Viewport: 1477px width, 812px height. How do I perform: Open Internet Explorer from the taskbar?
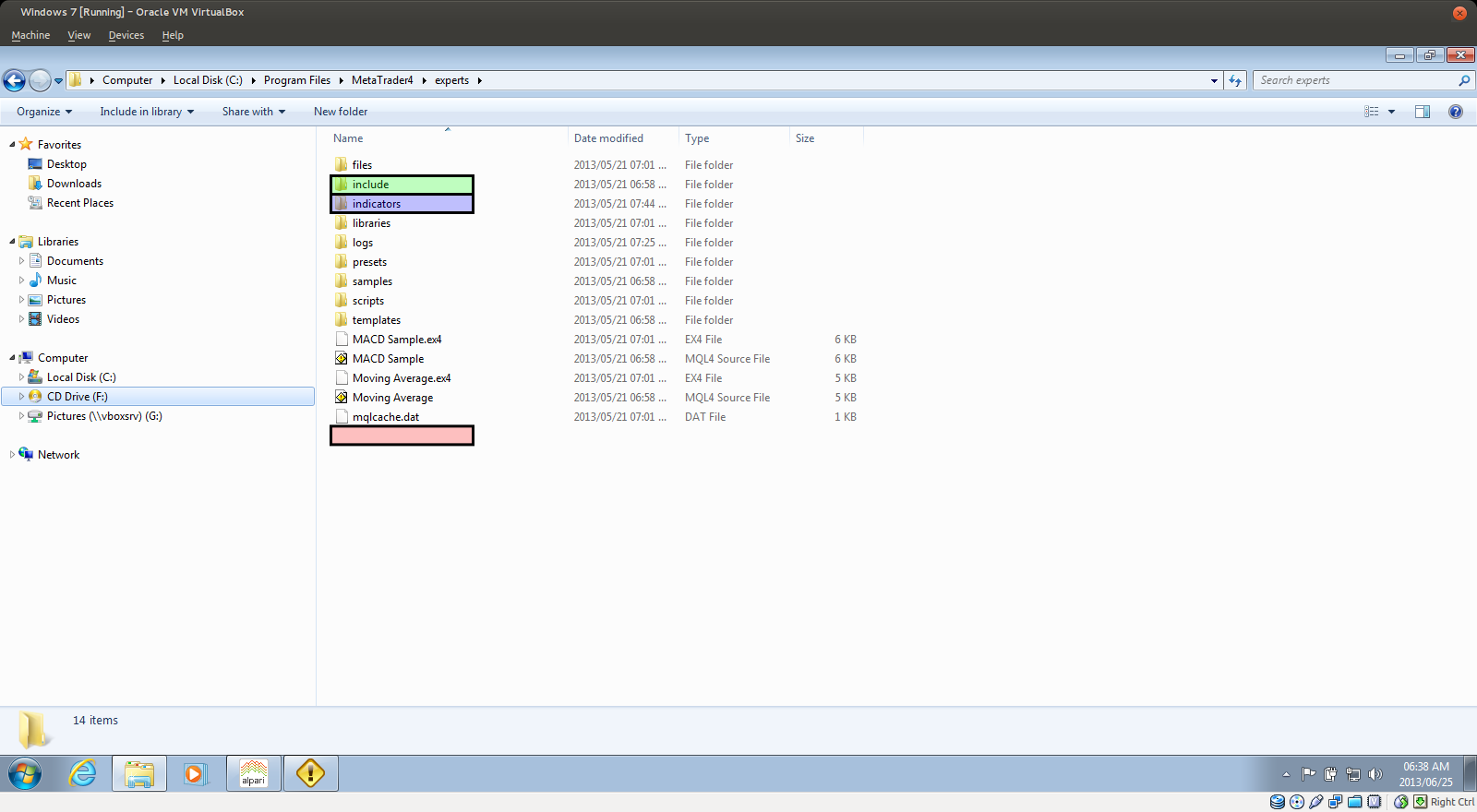pyautogui.click(x=83, y=773)
